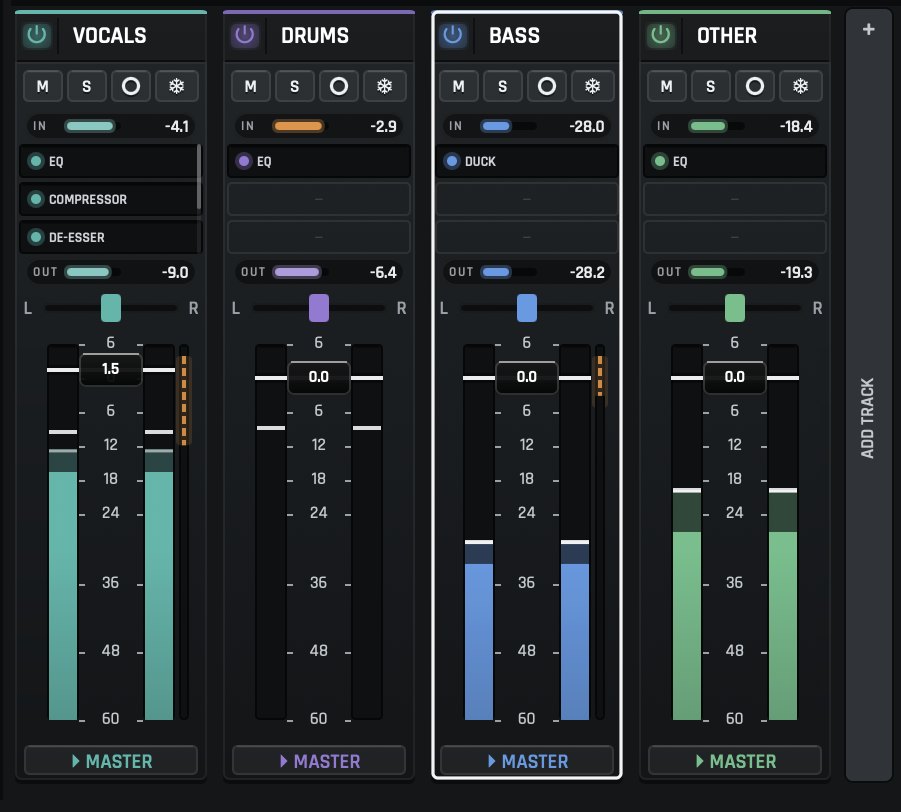Click the third empty effect slot on OTHER
The width and height of the screenshot is (901, 812).
735,237
